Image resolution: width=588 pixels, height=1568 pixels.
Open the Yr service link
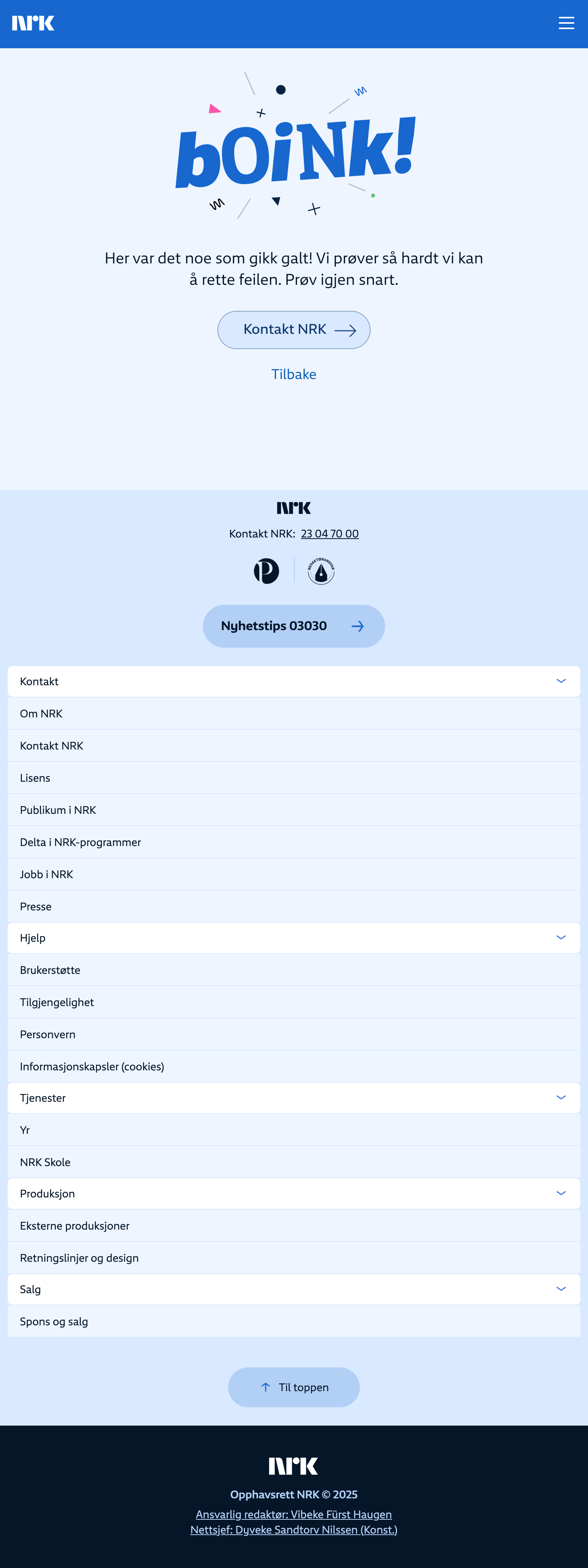294,1130
